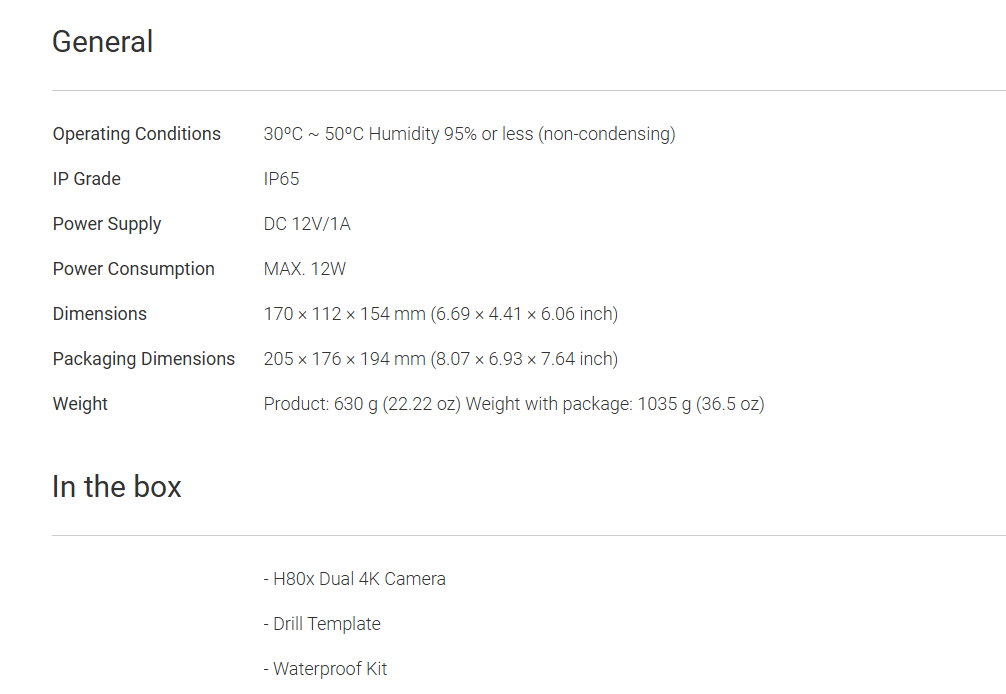Click the Power Supply label
The width and height of the screenshot is (1006, 694).
[x=107, y=224]
